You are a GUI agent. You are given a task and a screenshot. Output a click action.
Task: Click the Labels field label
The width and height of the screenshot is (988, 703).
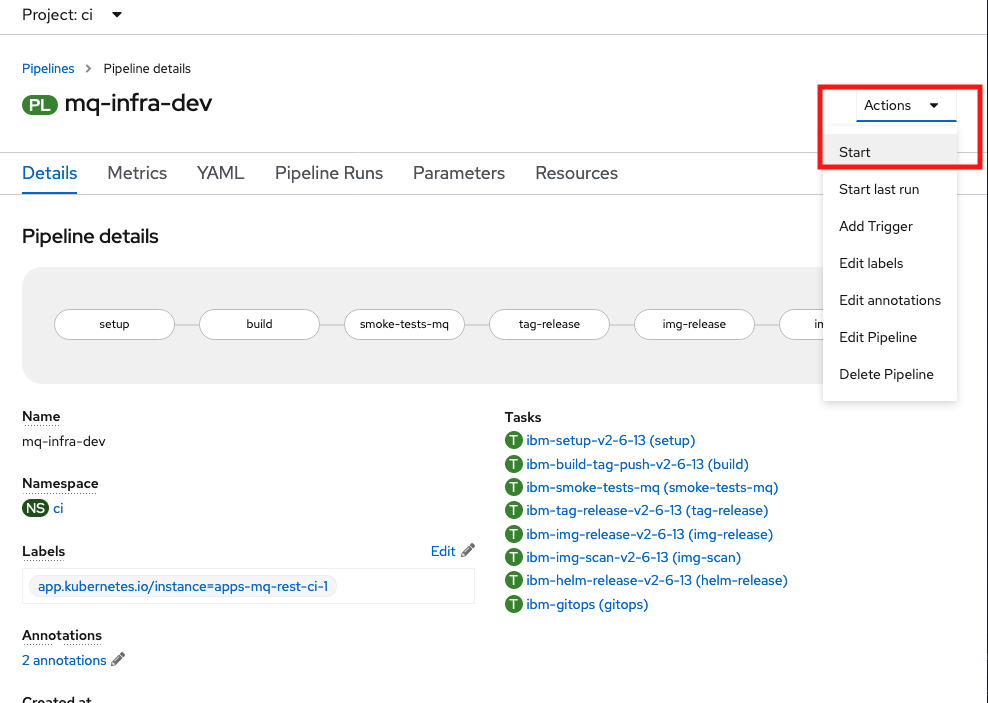(43, 551)
